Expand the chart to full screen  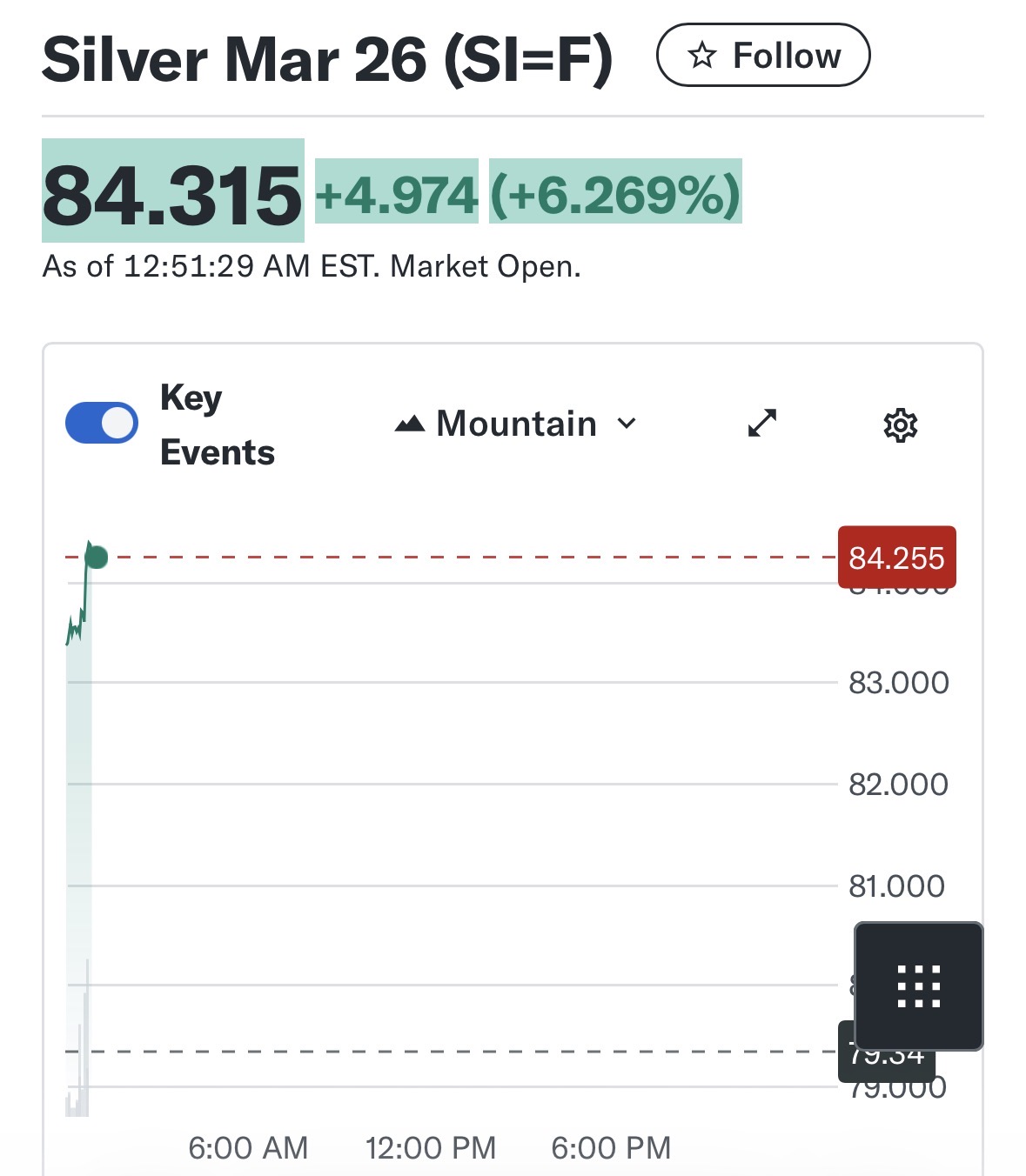[762, 424]
